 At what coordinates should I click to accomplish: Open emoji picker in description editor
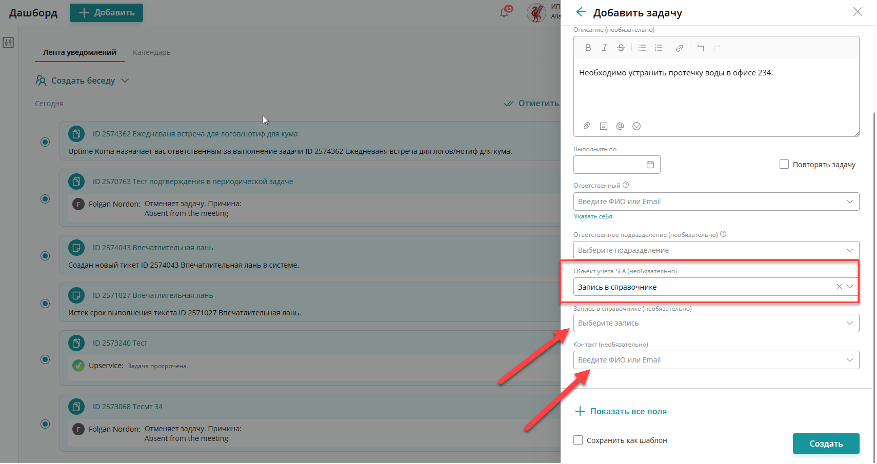pos(636,126)
